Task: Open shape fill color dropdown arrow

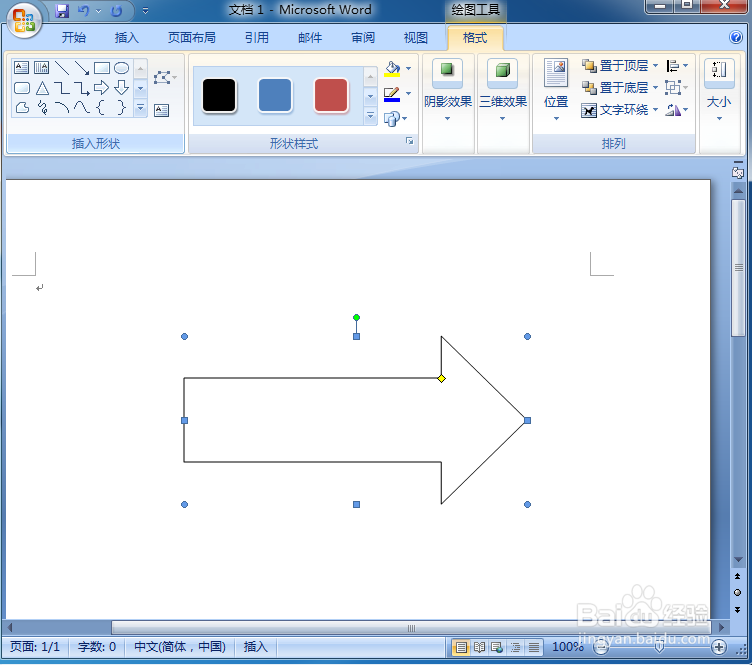Action: 409,69
